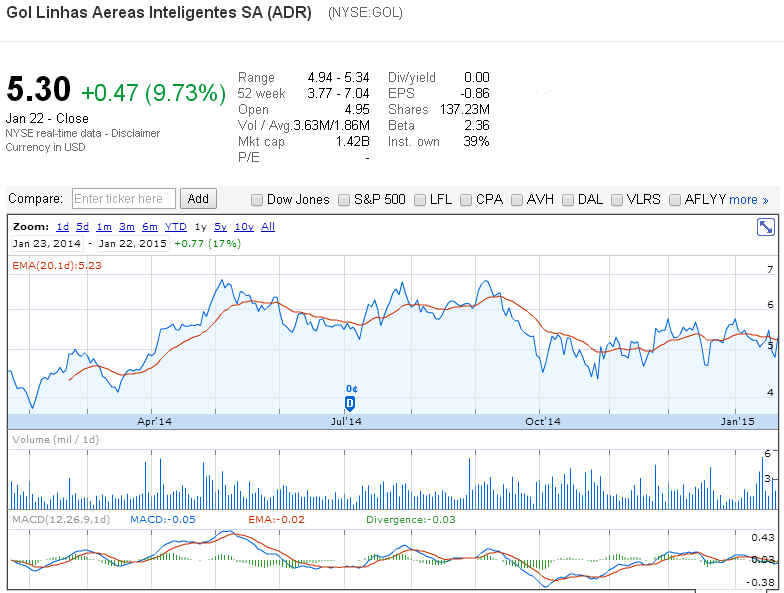This screenshot has width=784, height=593.
Task: Click the EPS value -0.86
Action: click(475, 94)
